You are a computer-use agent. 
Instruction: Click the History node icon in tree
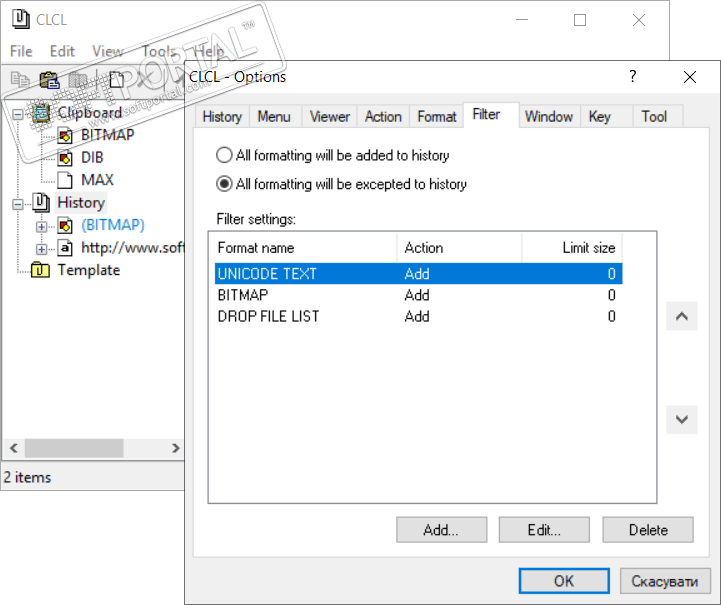point(41,203)
